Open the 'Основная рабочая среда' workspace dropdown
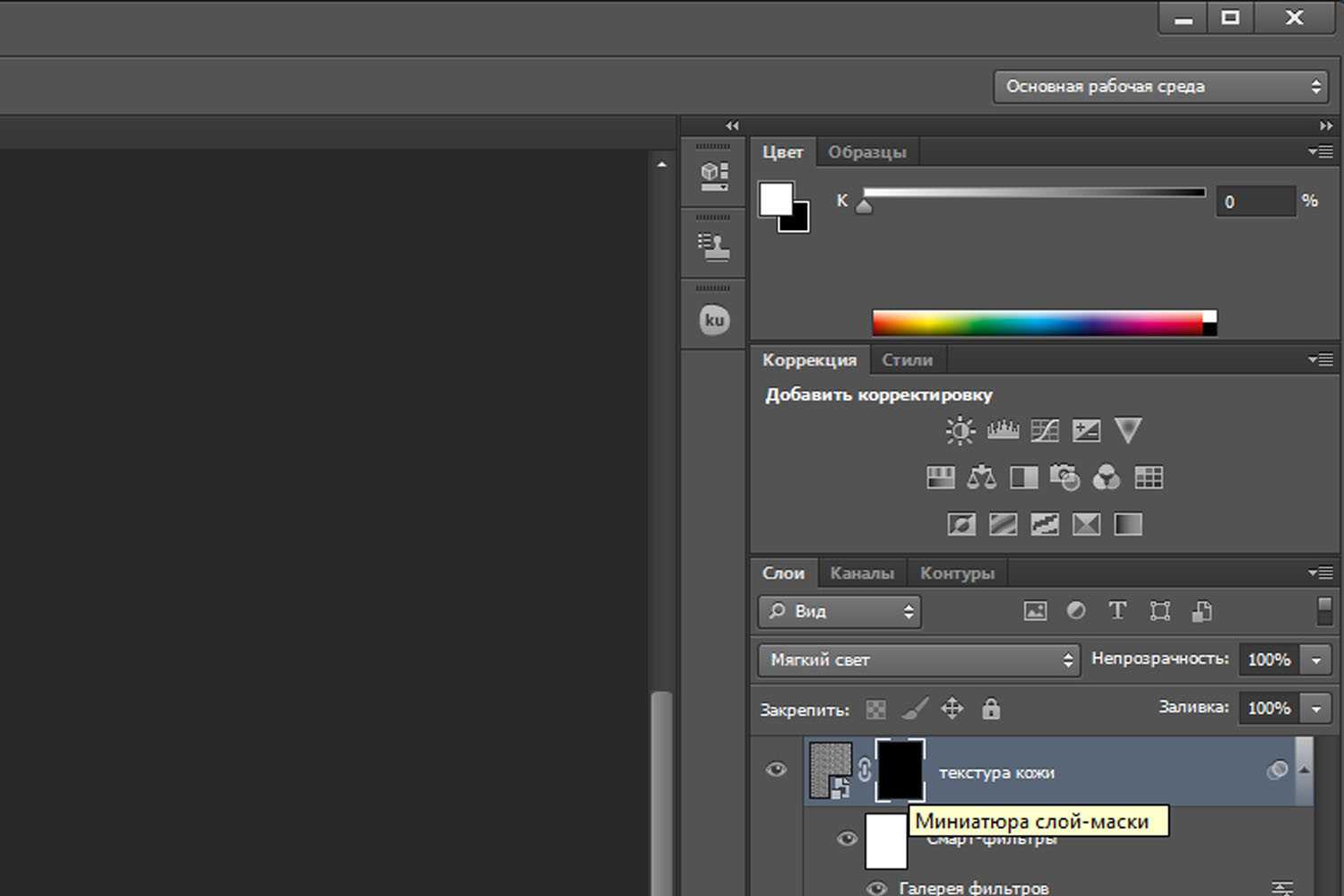 click(1160, 87)
